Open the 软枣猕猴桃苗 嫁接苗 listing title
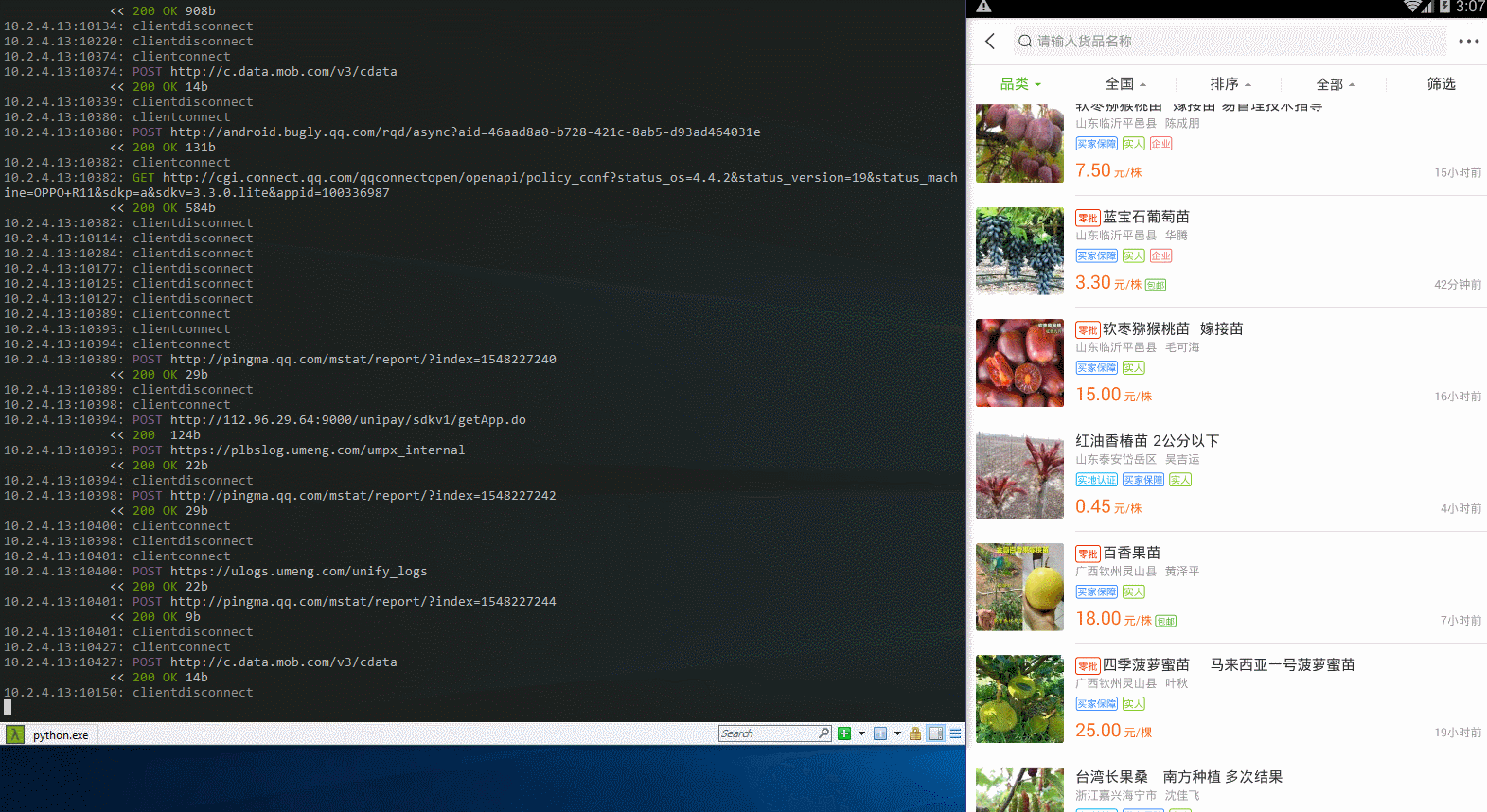This screenshot has width=1487, height=812. point(1173,328)
